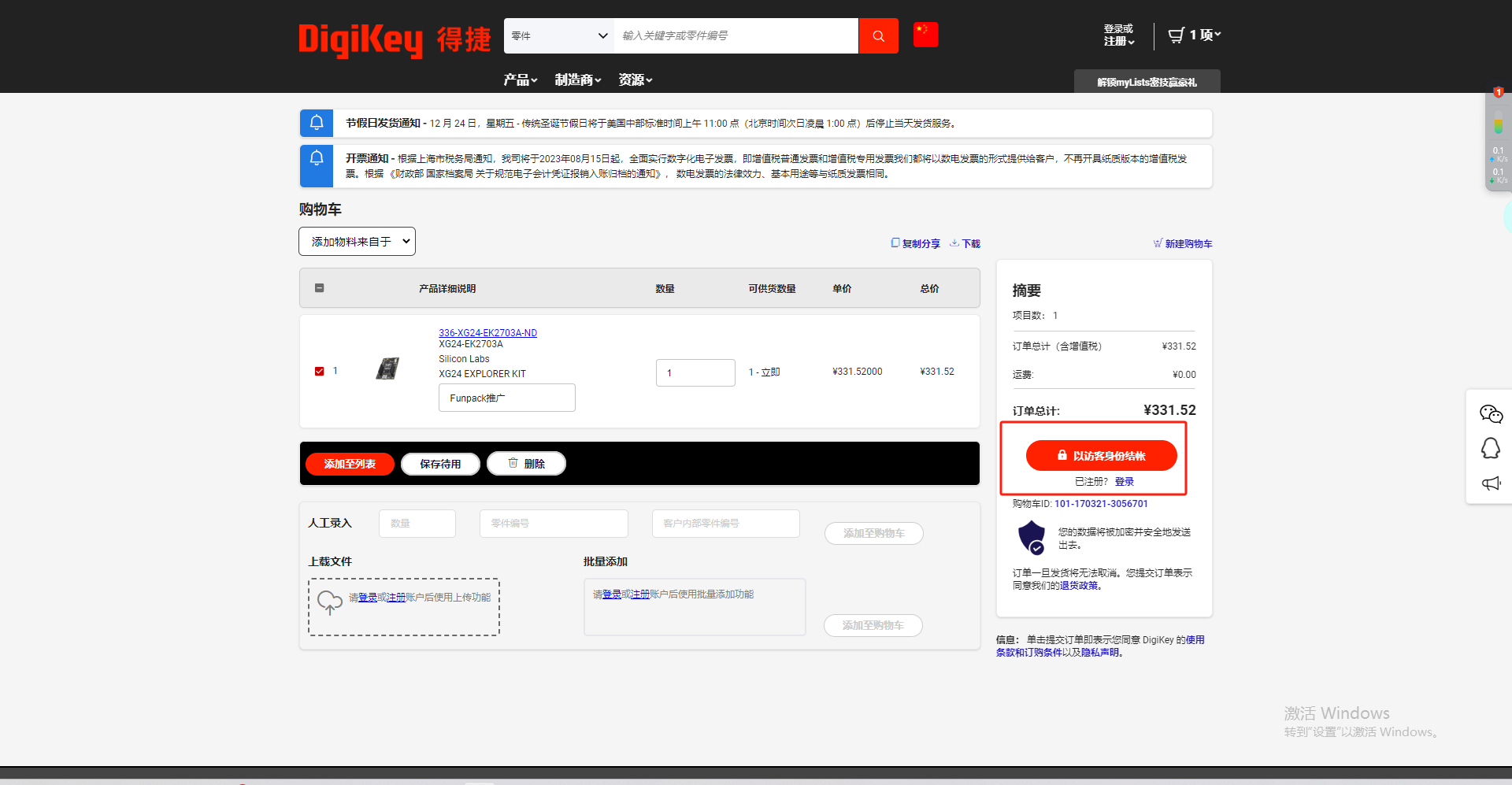
Task: Open the 零件 search category dropdown
Action: [559, 35]
